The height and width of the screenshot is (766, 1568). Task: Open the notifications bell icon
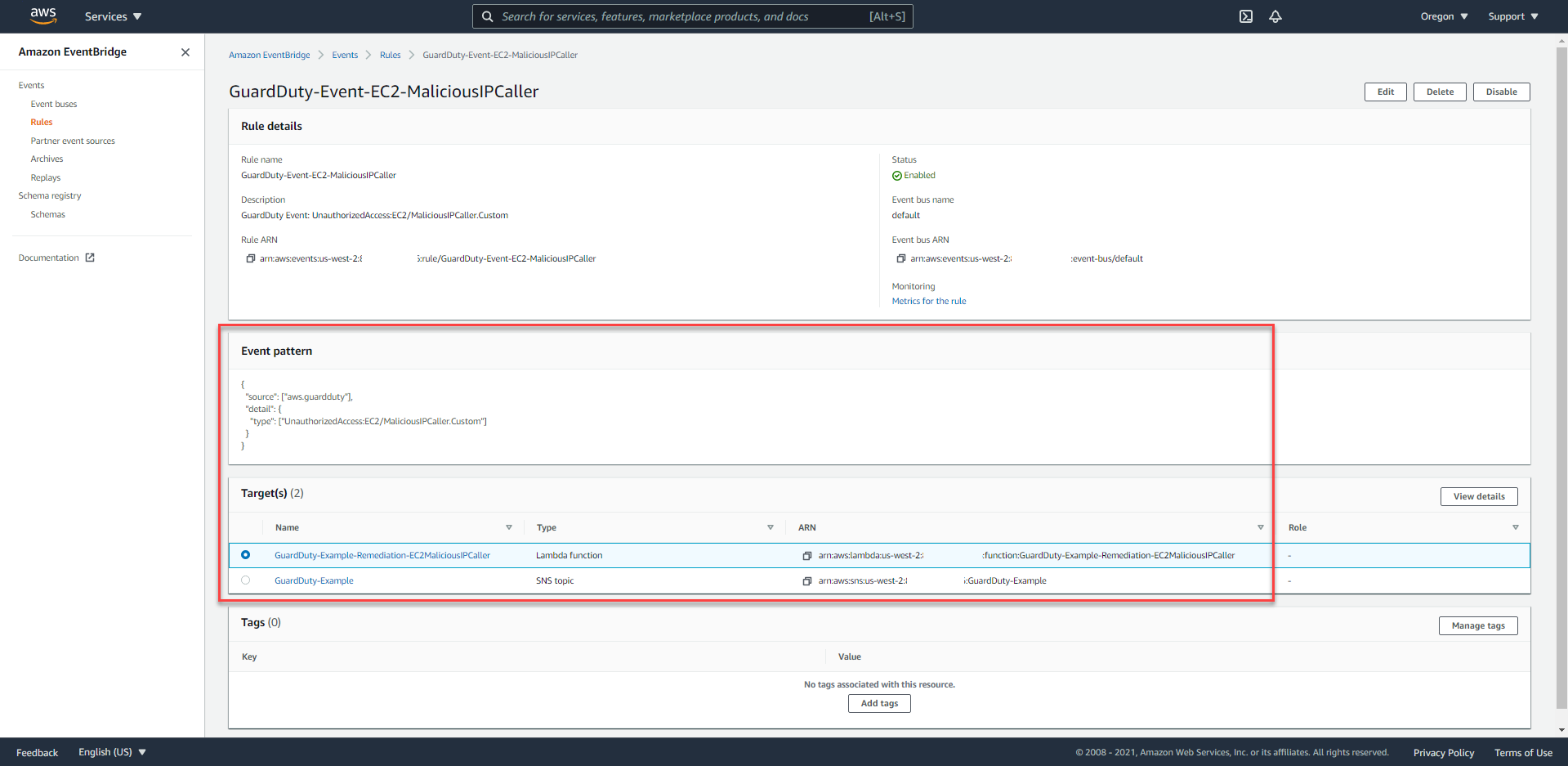coord(1275,16)
